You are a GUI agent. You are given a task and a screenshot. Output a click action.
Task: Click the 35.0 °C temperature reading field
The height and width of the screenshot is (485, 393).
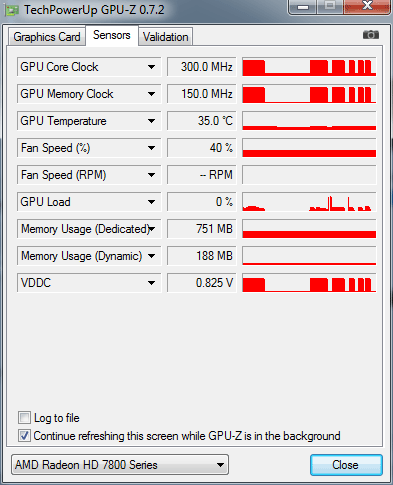coord(202,121)
